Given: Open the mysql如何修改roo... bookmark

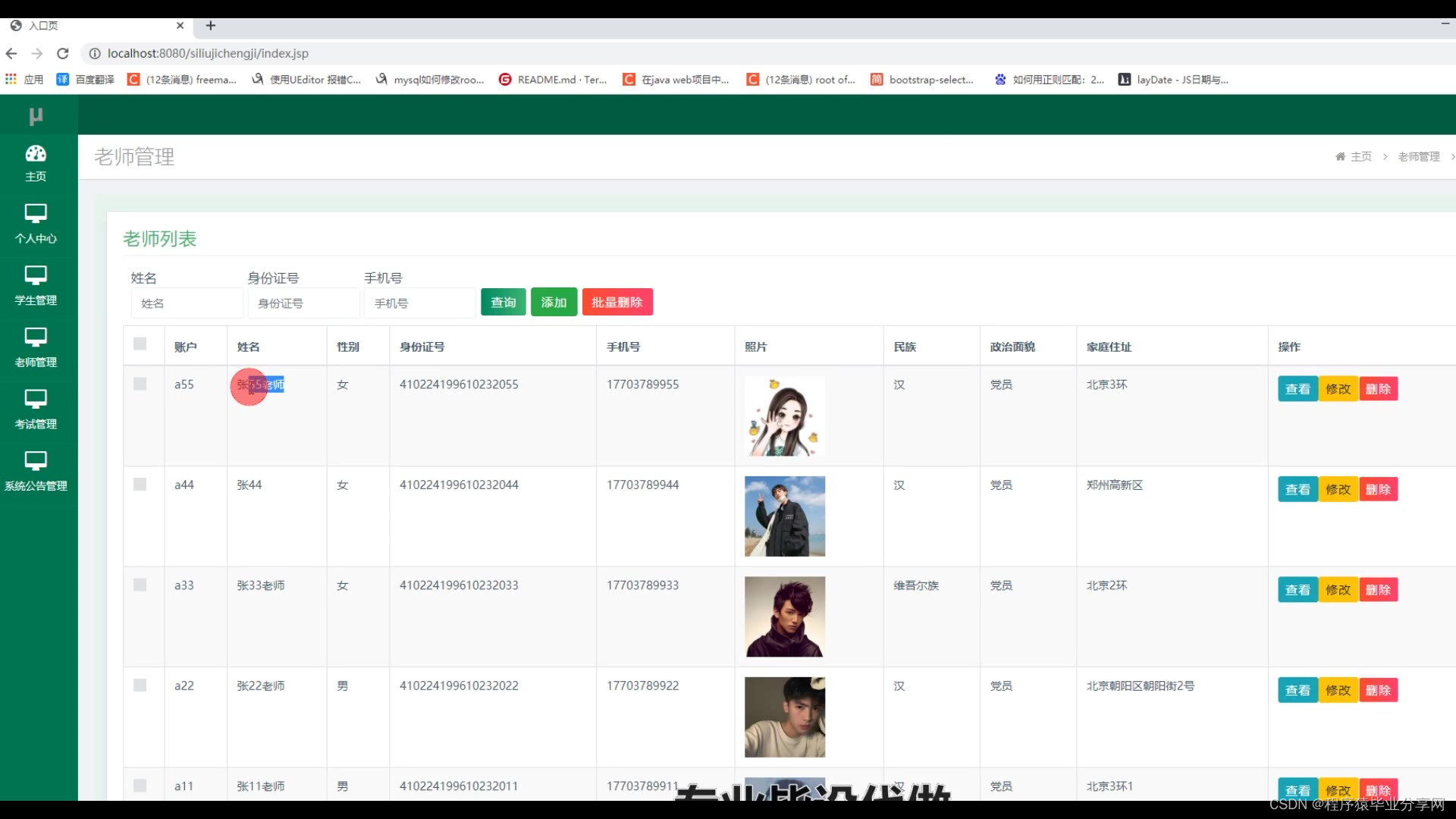Looking at the screenshot, I should (x=429, y=79).
